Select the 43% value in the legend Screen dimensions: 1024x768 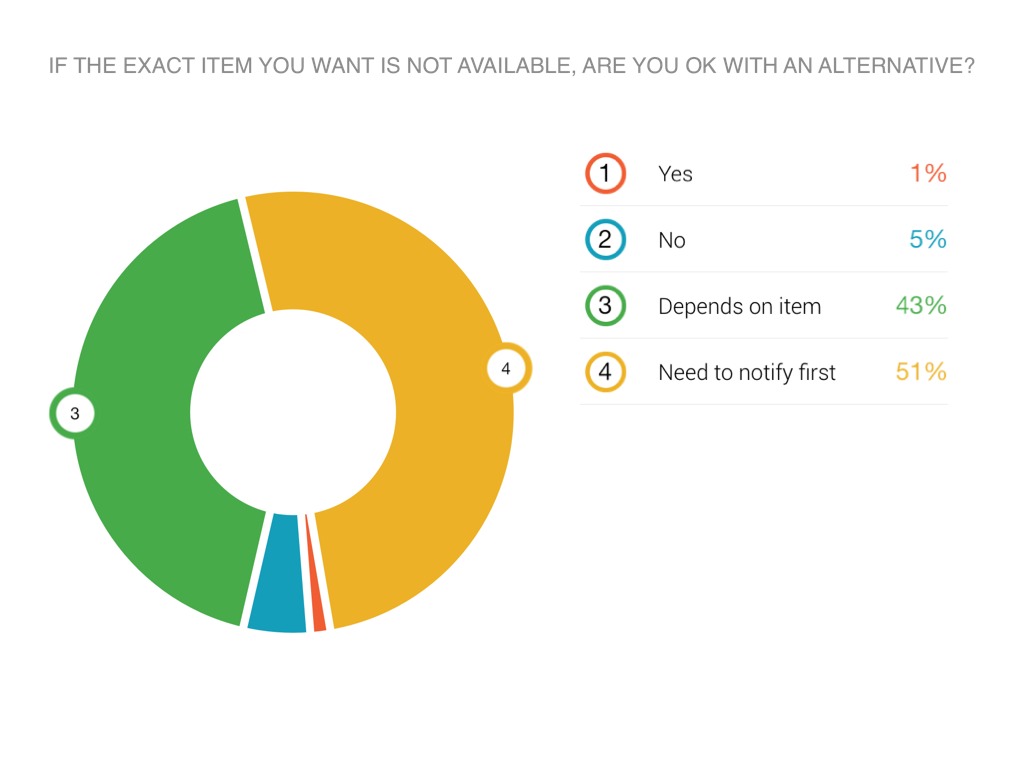click(920, 306)
